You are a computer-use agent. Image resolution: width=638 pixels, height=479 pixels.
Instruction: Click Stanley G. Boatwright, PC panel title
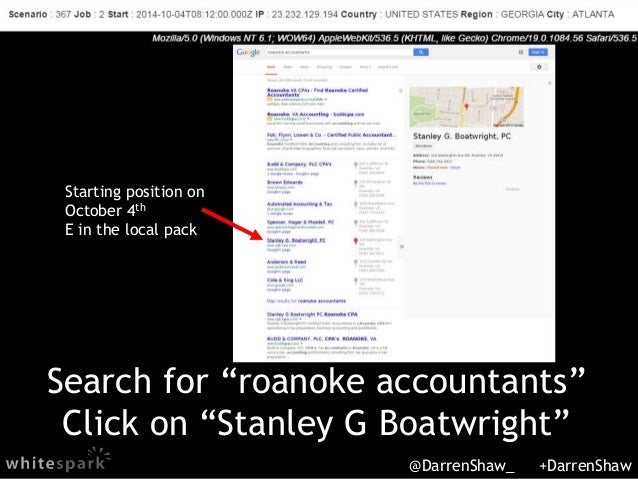(x=462, y=136)
